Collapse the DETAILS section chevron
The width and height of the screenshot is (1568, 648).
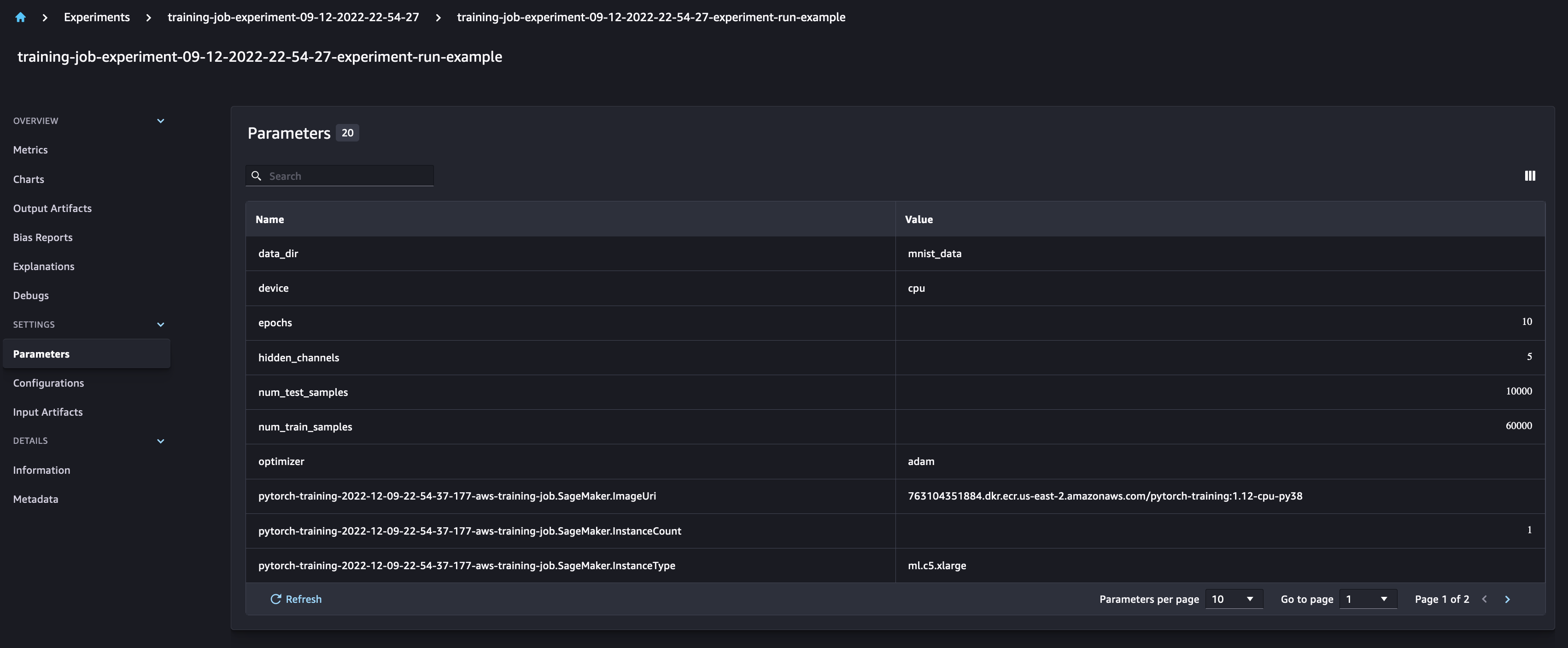point(161,441)
